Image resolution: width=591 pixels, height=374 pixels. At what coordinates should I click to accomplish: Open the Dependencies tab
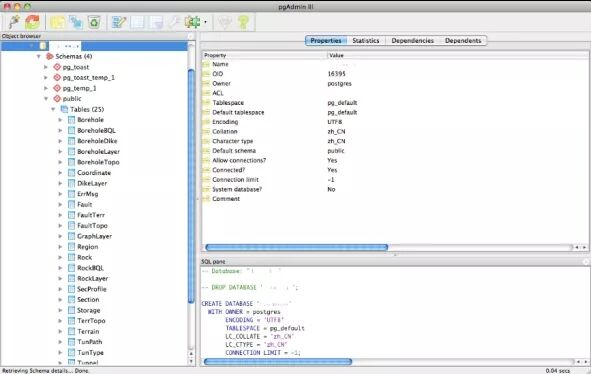click(x=412, y=40)
